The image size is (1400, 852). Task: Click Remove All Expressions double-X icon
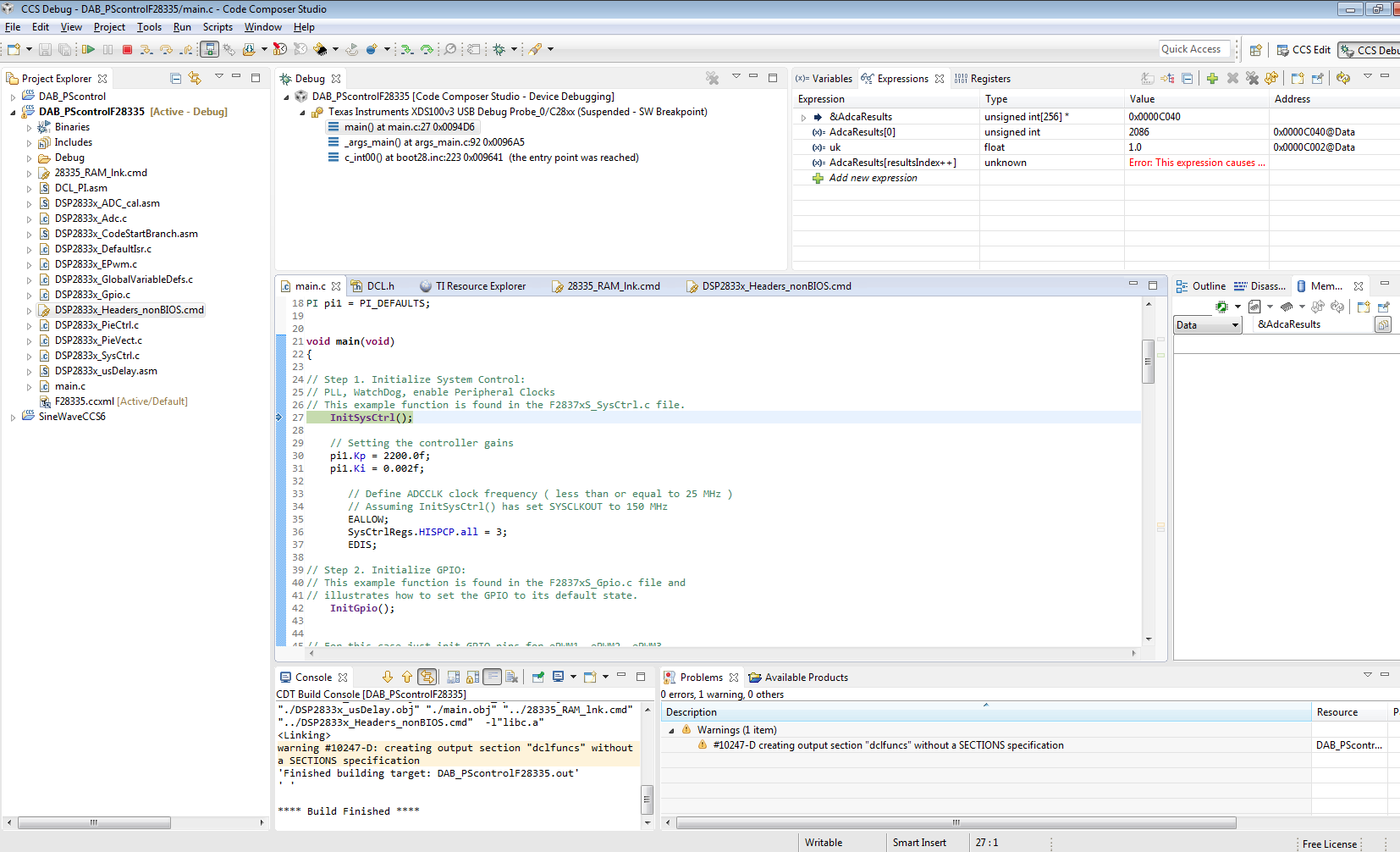[1252, 79]
